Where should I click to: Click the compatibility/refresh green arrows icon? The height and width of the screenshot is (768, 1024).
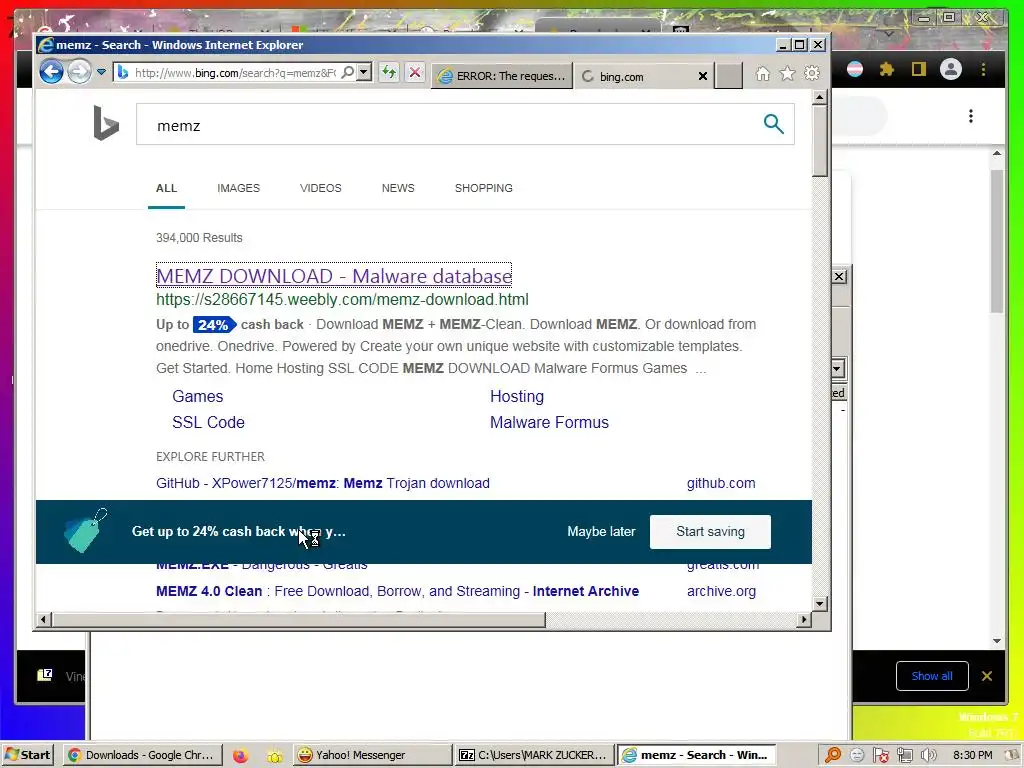click(389, 72)
